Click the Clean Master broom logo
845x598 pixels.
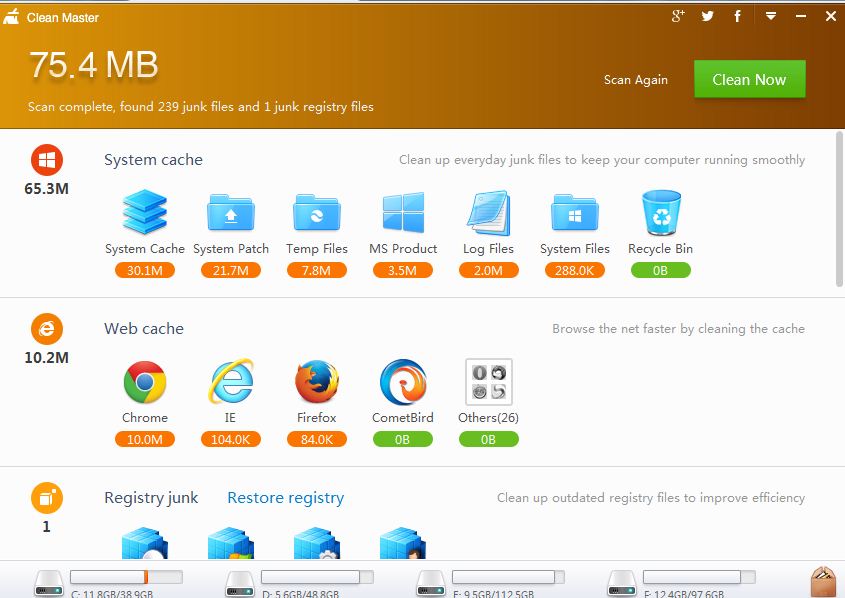(x=11, y=17)
